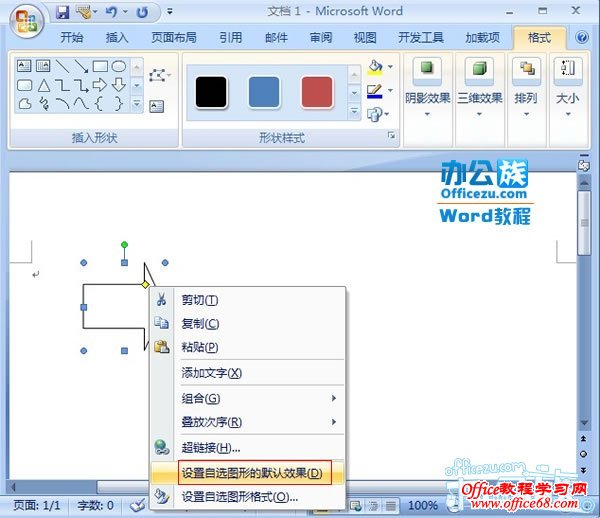600x518 pixels.
Task: Open the 开发工具 tab
Action: (421, 37)
